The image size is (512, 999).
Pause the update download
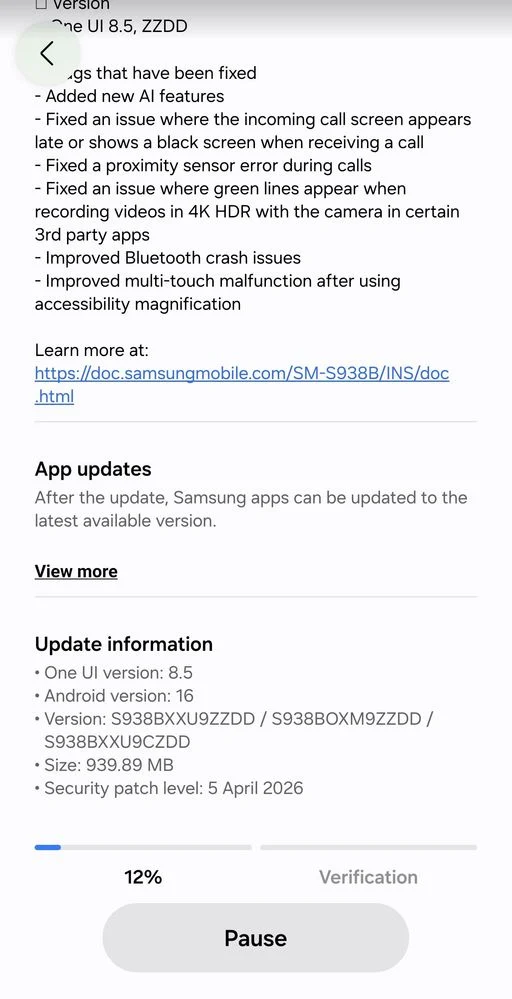pyautogui.click(x=255, y=938)
